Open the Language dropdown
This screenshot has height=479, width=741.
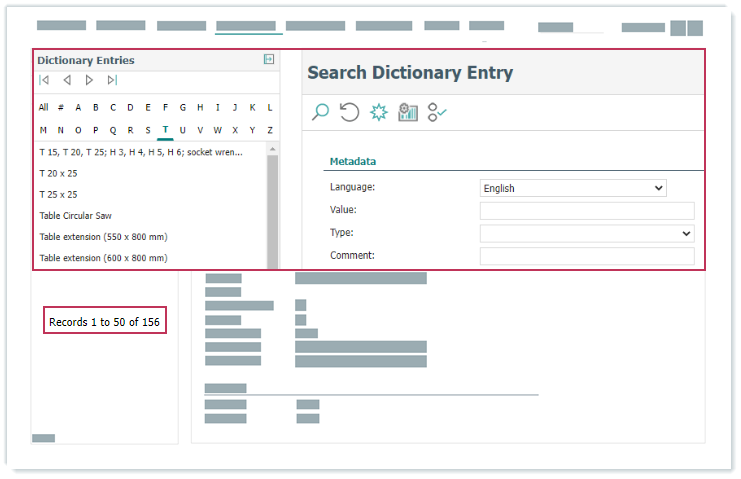[x=573, y=188]
